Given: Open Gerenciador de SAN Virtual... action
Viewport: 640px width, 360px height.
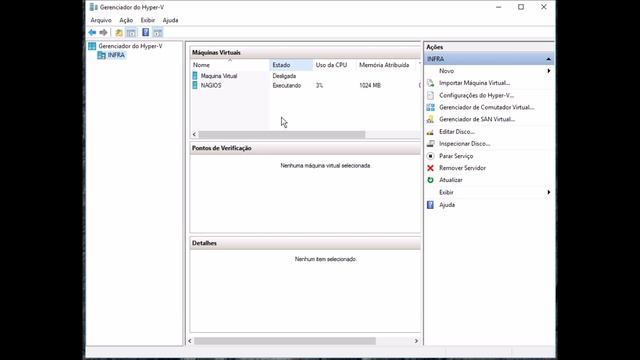Looking at the screenshot, I should tap(477, 119).
